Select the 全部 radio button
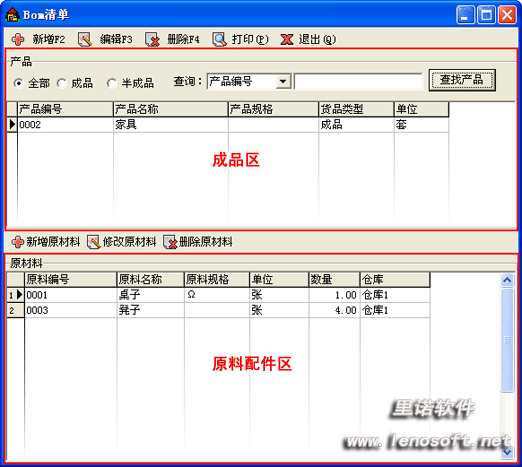The image size is (522, 467). 19,83
